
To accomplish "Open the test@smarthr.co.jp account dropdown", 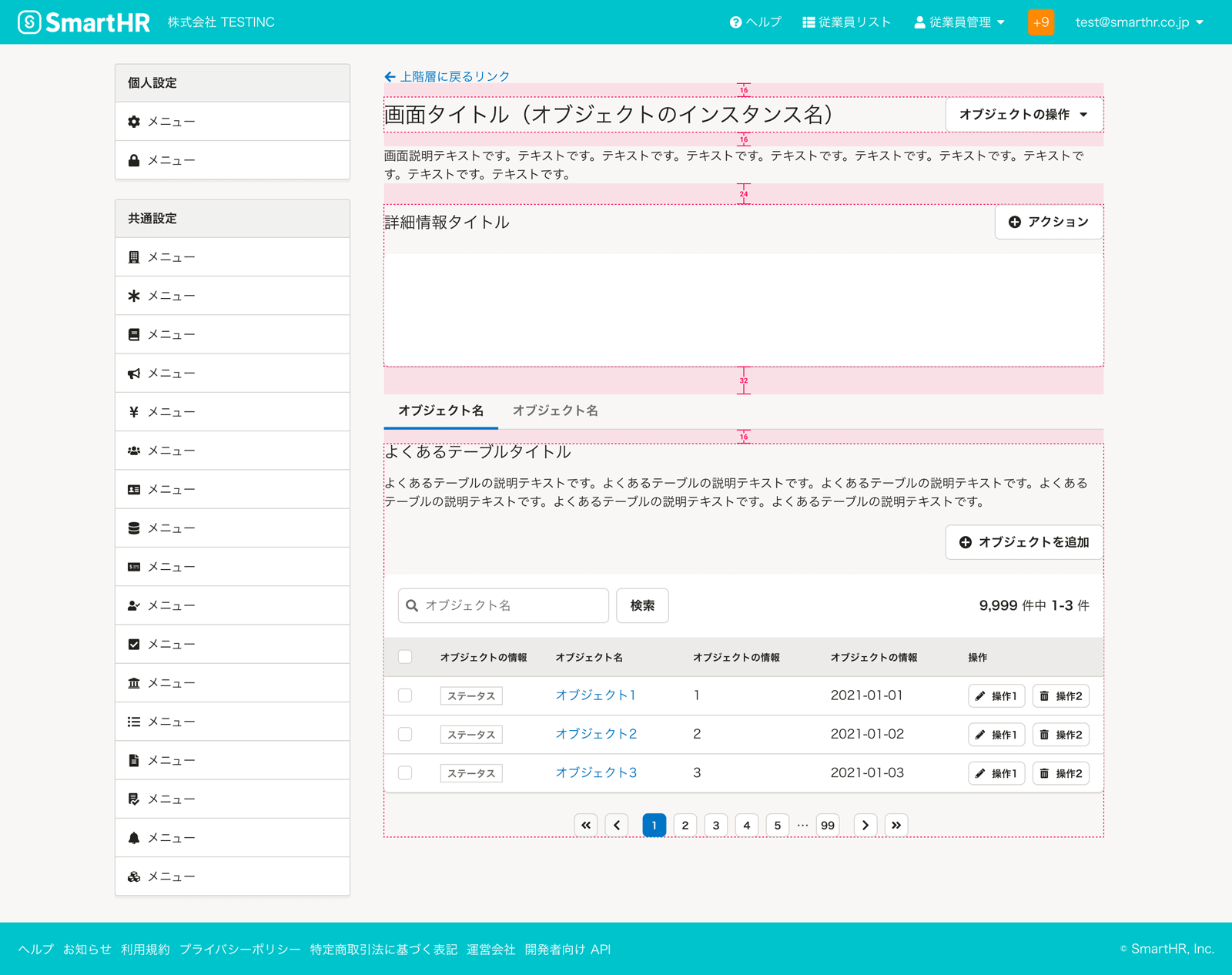I will 1139,22.
